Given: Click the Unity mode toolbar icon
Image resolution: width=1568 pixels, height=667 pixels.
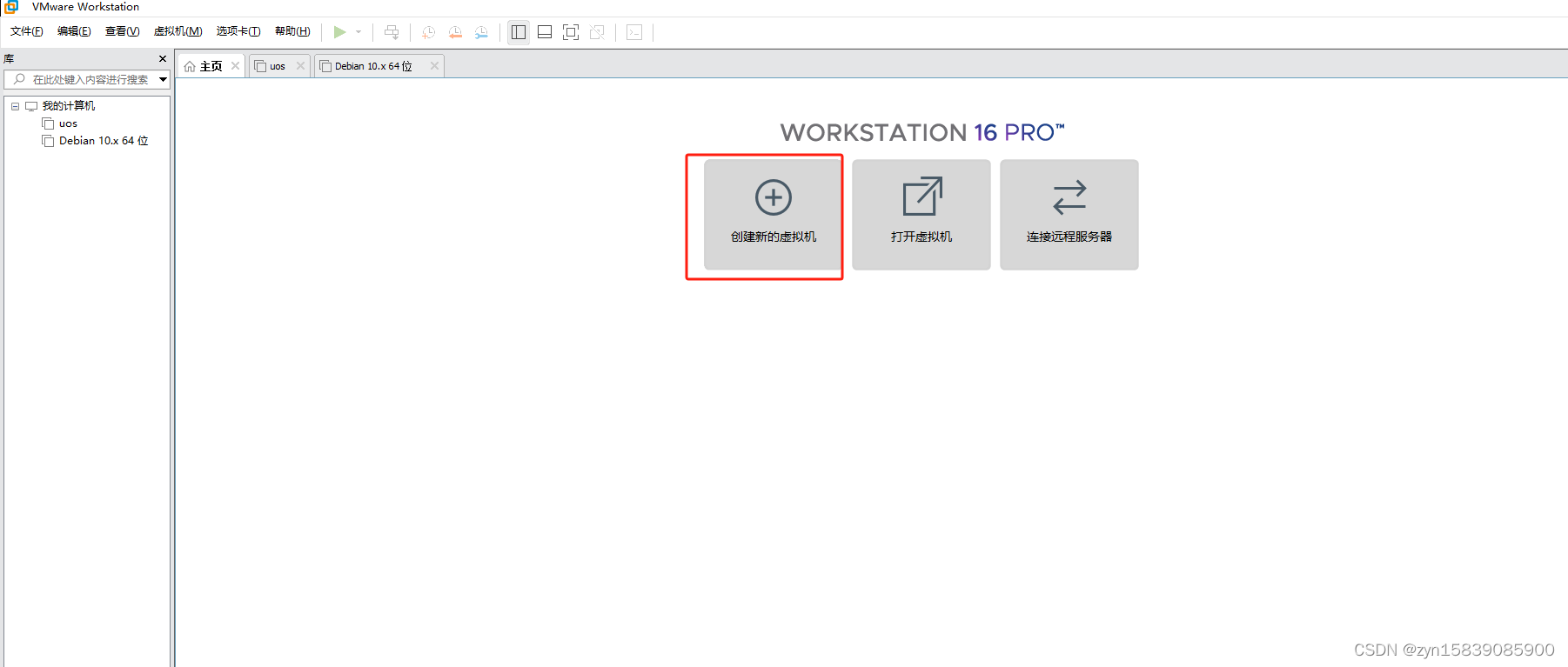Looking at the screenshot, I should pyautogui.click(x=597, y=32).
